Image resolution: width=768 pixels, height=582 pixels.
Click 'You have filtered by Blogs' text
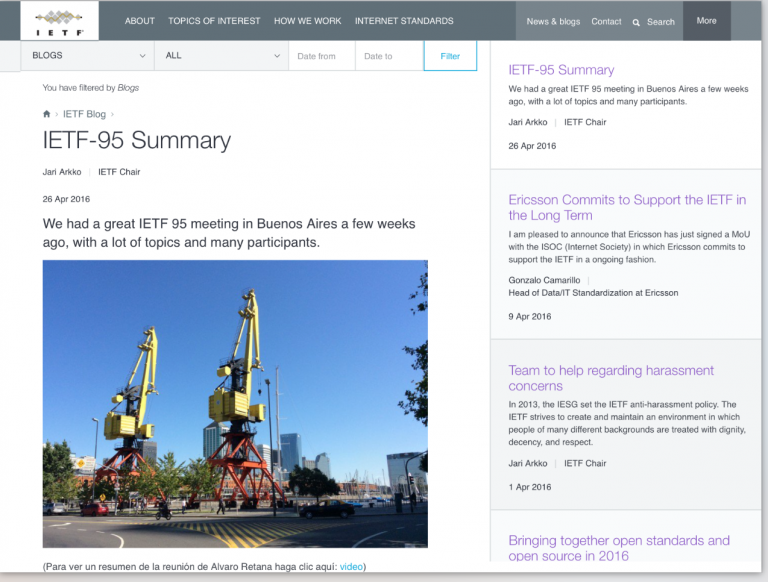(91, 88)
